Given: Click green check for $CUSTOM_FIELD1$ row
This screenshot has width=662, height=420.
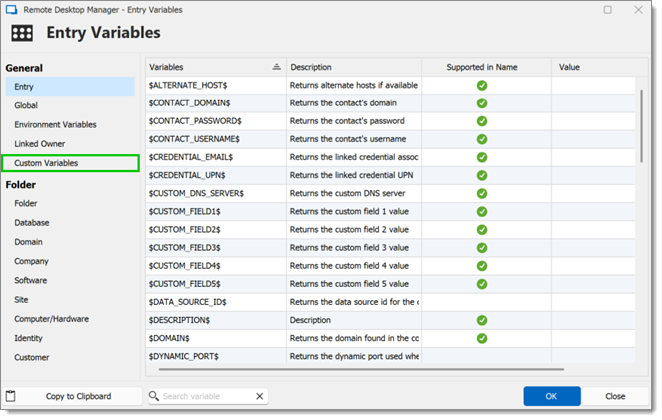Looking at the screenshot, I should point(482,212).
